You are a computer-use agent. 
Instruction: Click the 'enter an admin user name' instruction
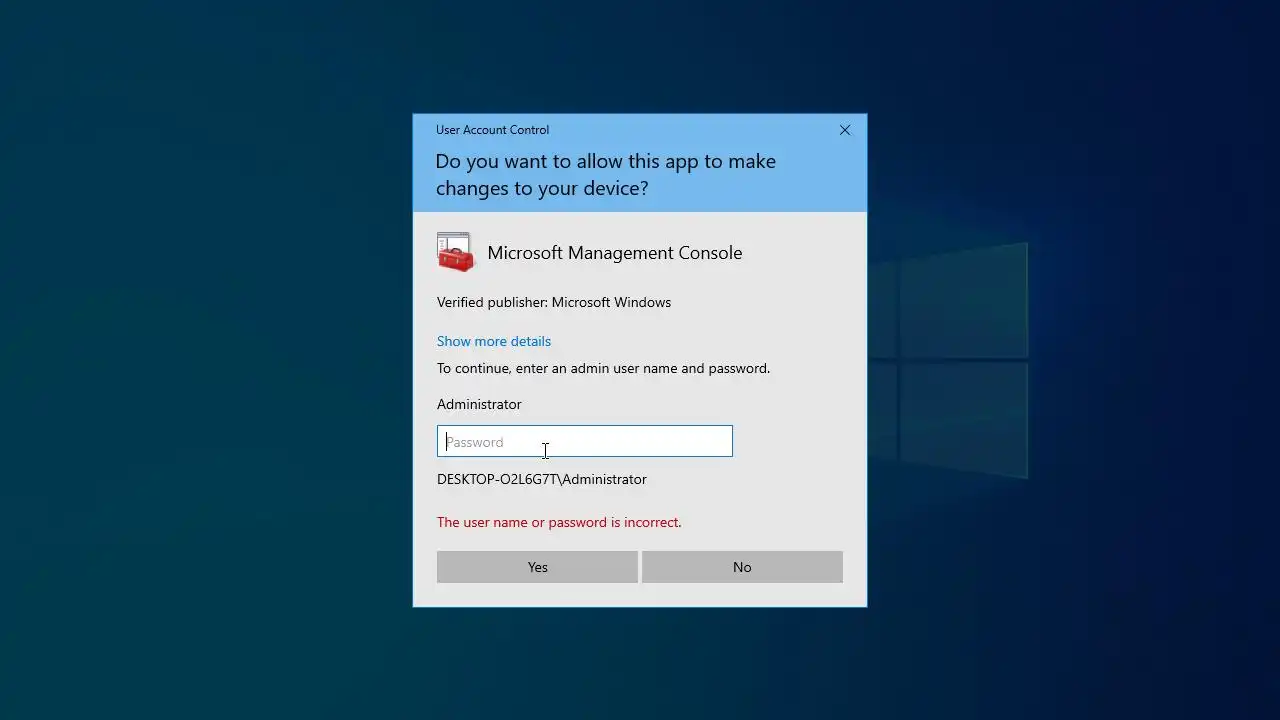[x=604, y=368]
